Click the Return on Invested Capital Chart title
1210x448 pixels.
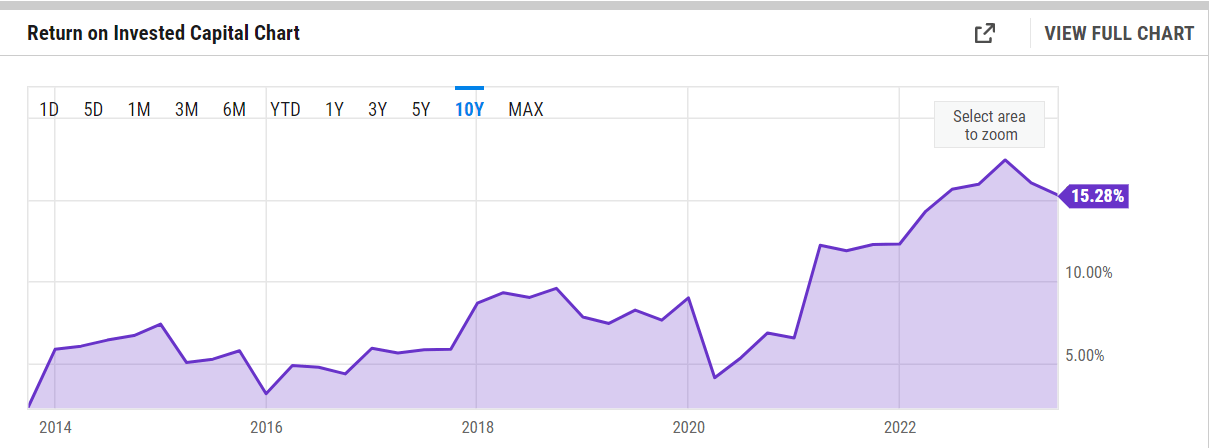point(163,33)
